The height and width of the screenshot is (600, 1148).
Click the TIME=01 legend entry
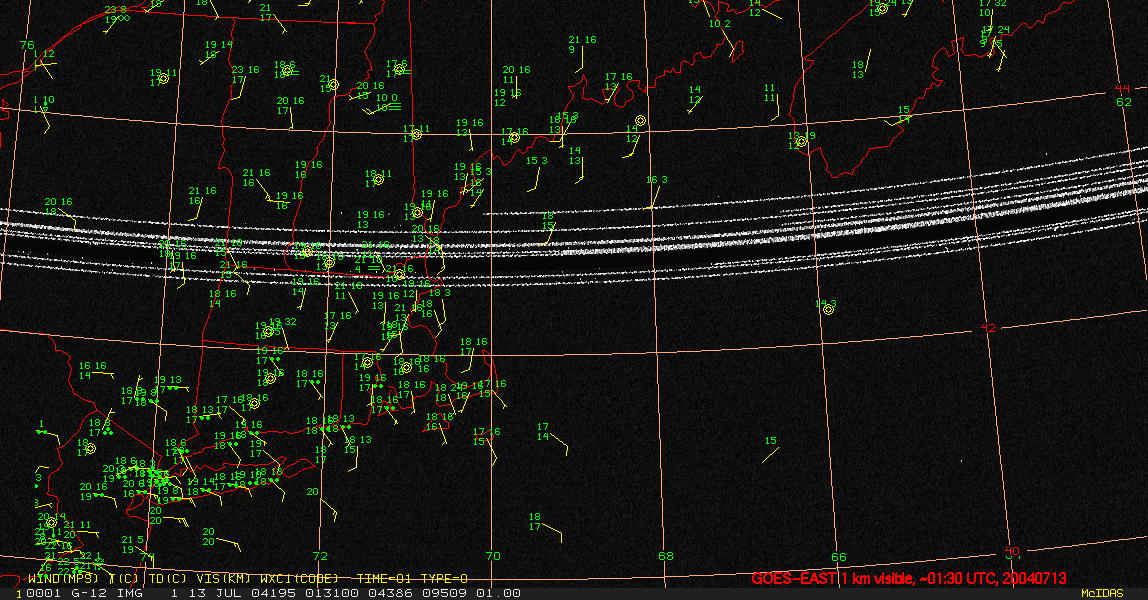point(385,579)
